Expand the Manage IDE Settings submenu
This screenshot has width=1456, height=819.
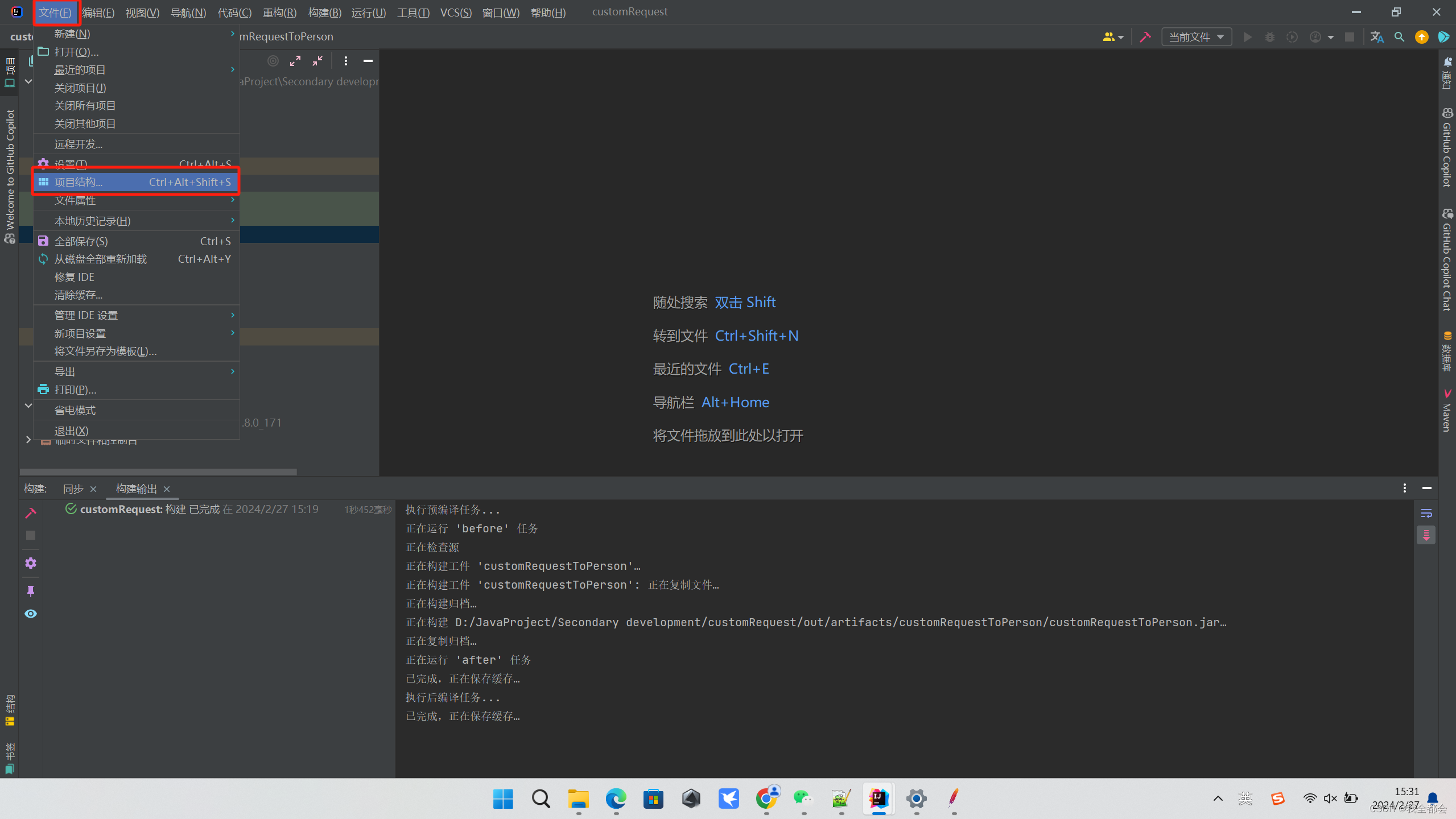click(x=137, y=315)
